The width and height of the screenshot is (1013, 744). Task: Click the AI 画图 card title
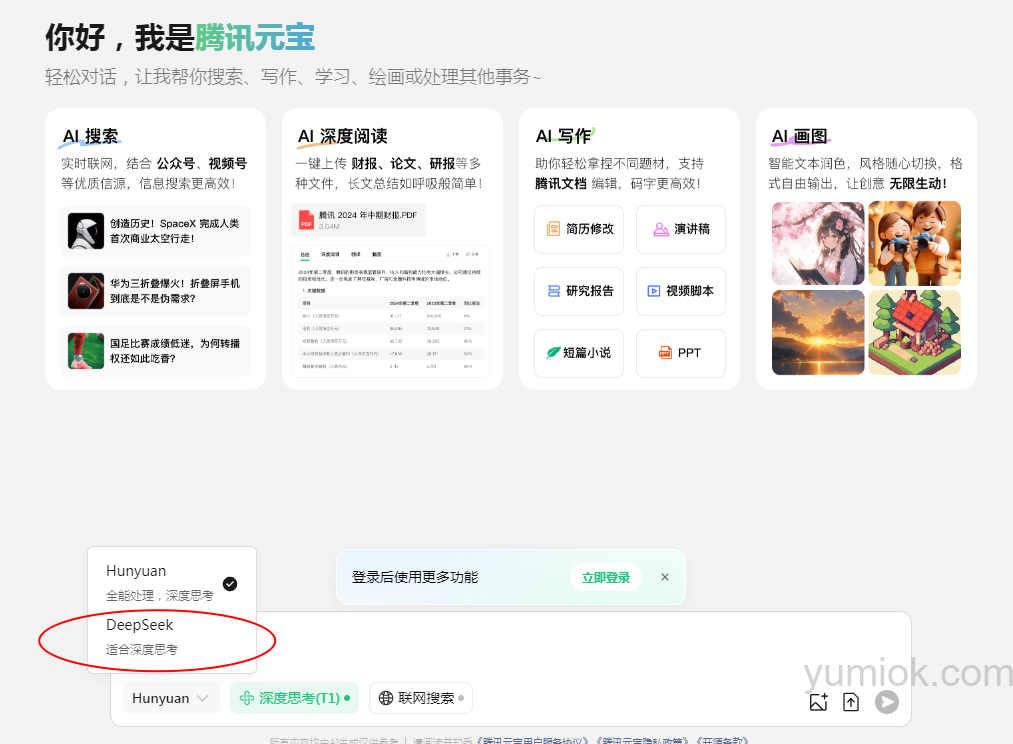(800, 136)
